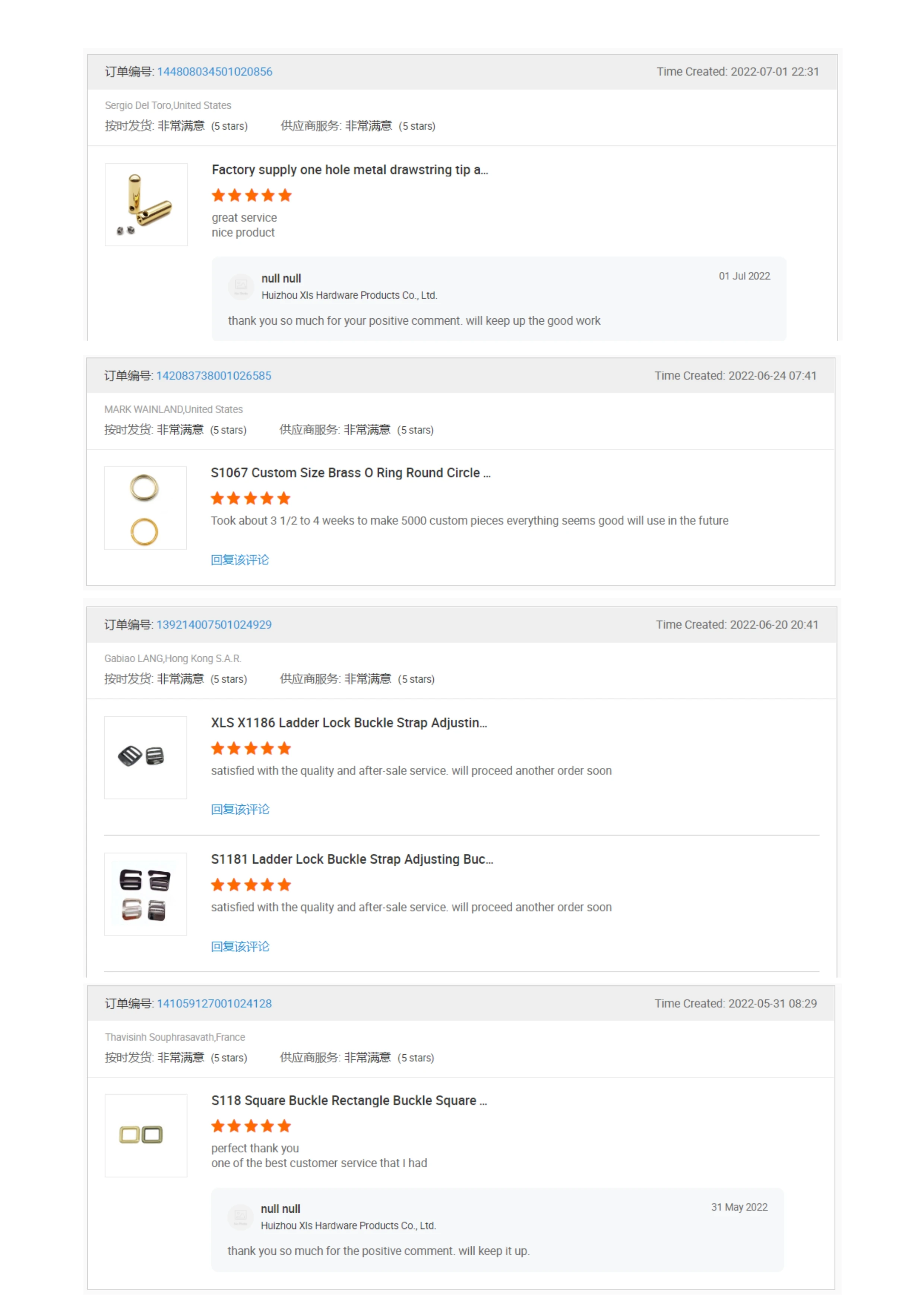The image size is (924, 1307).
Task: Reply to the XLS X1186 buckle review
Action: (240, 809)
